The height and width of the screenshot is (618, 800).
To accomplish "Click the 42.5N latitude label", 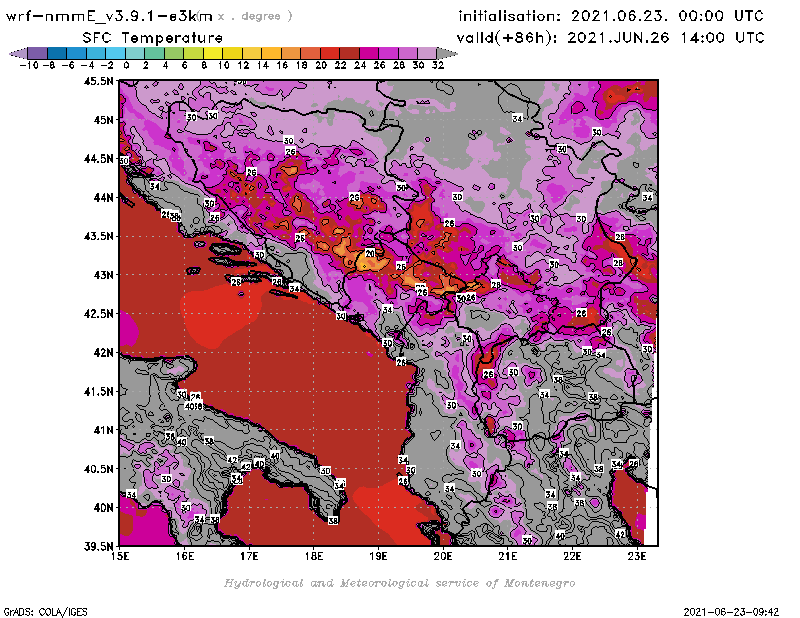I will tap(98, 313).
